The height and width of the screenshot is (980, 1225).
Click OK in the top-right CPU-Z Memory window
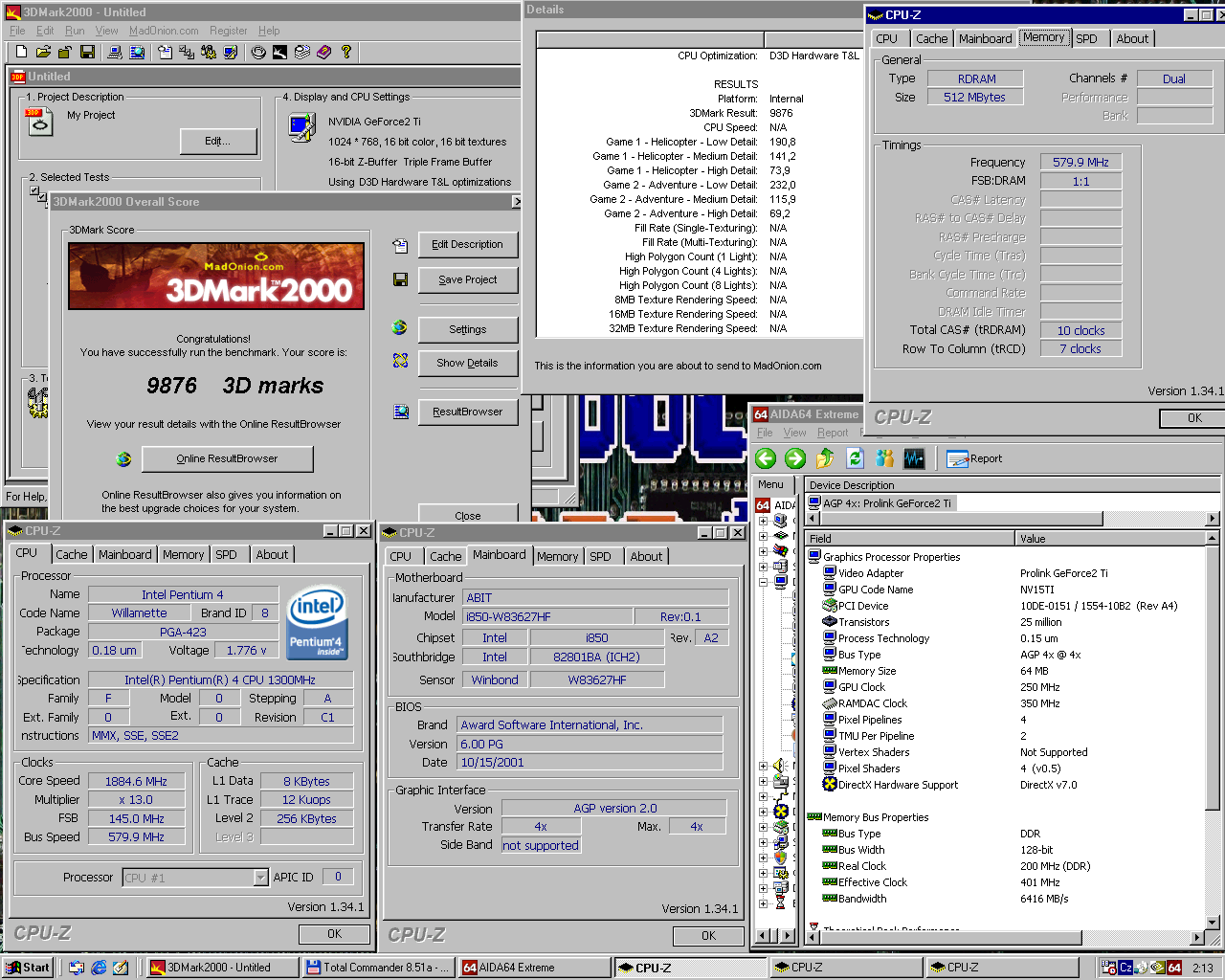pos(1194,418)
